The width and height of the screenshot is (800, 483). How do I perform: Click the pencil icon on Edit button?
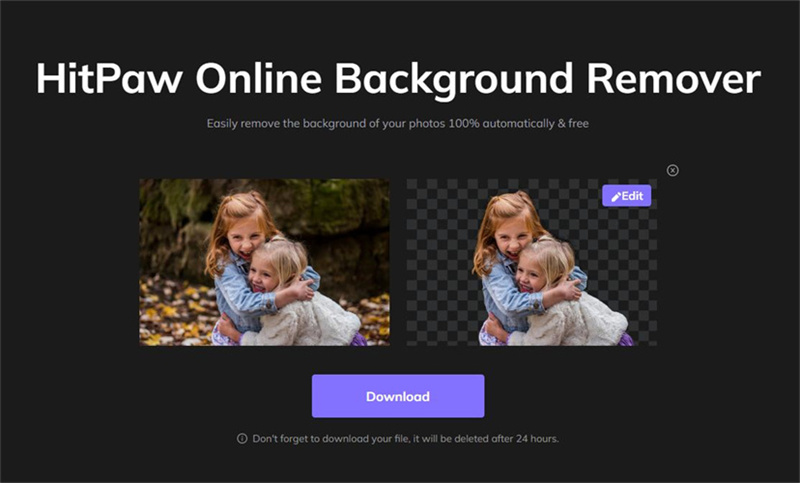(x=616, y=196)
